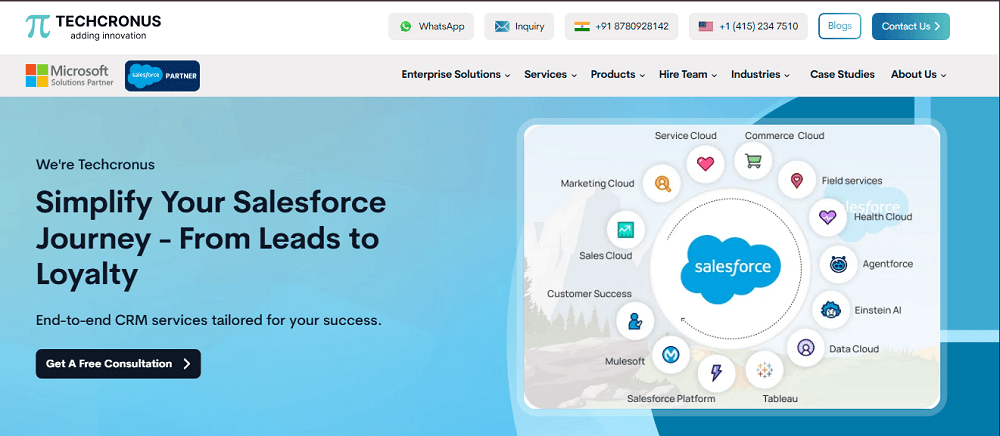Click the Einstein AI character icon
This screenshot has height=436, width=1000.
[830, 310]
